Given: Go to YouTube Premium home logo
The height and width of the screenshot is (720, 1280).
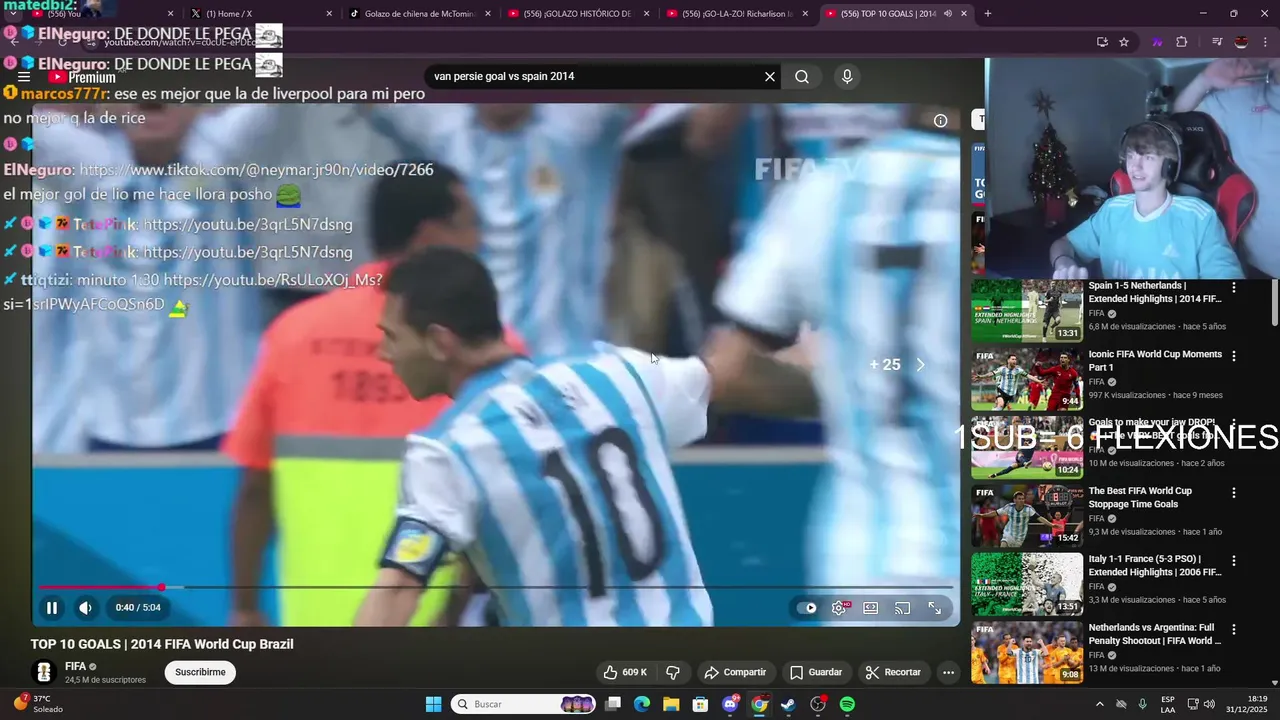Looking at the screenshot, I should click(82, 77).
